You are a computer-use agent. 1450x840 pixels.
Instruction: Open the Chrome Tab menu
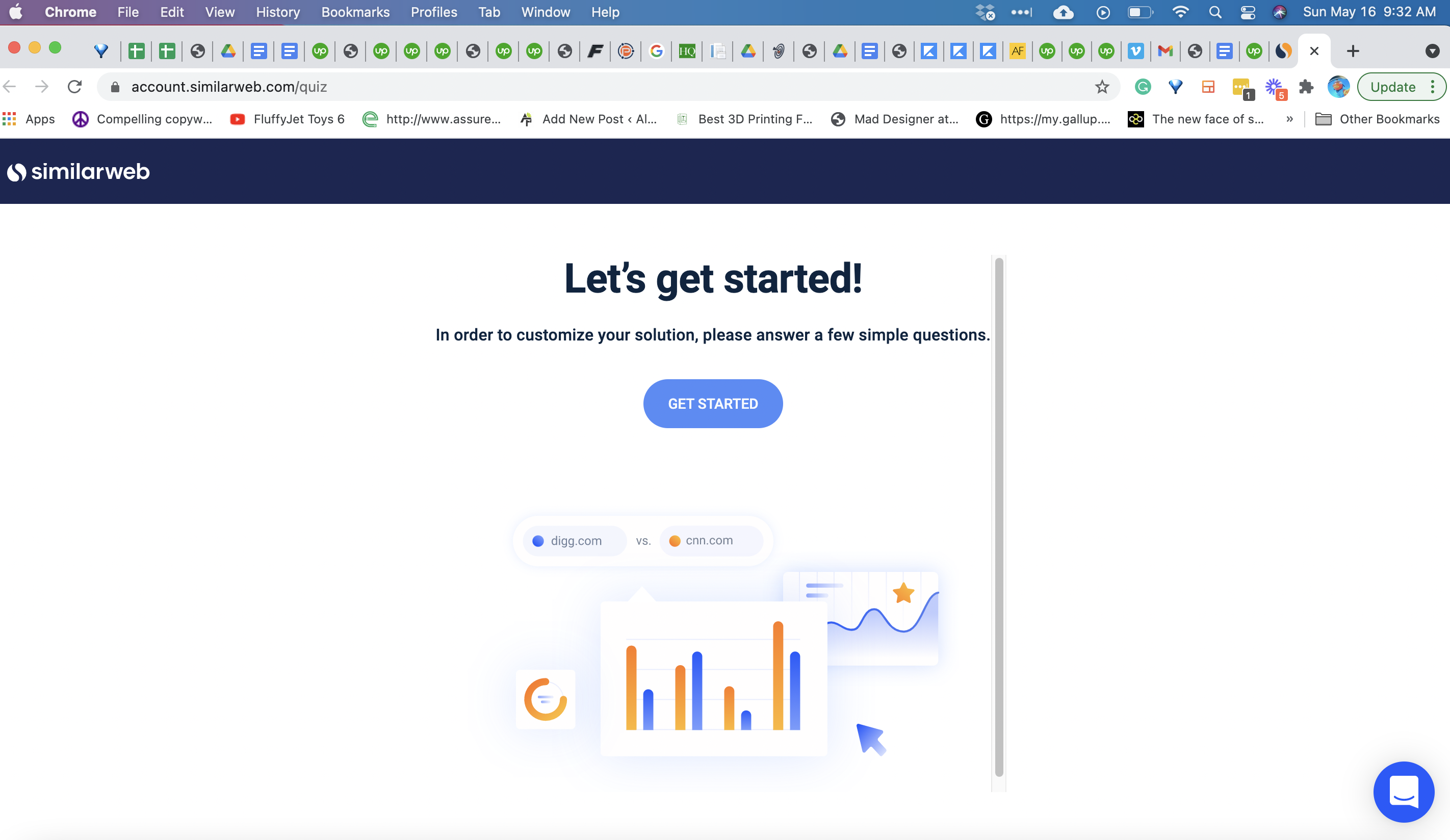tap(489, 12)
